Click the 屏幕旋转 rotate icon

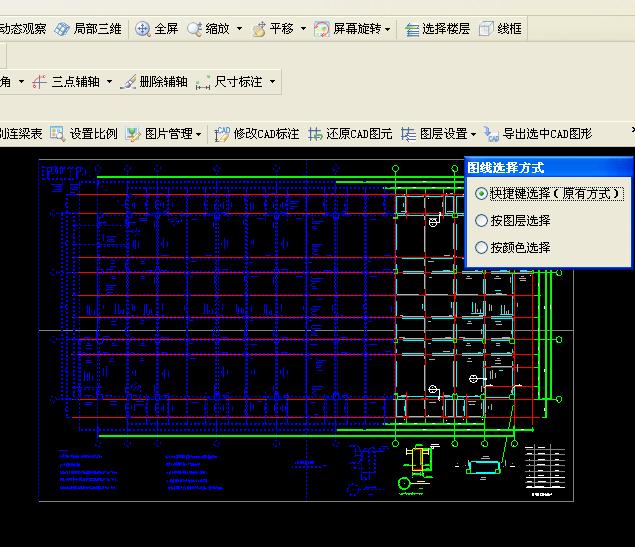[322, 29]
